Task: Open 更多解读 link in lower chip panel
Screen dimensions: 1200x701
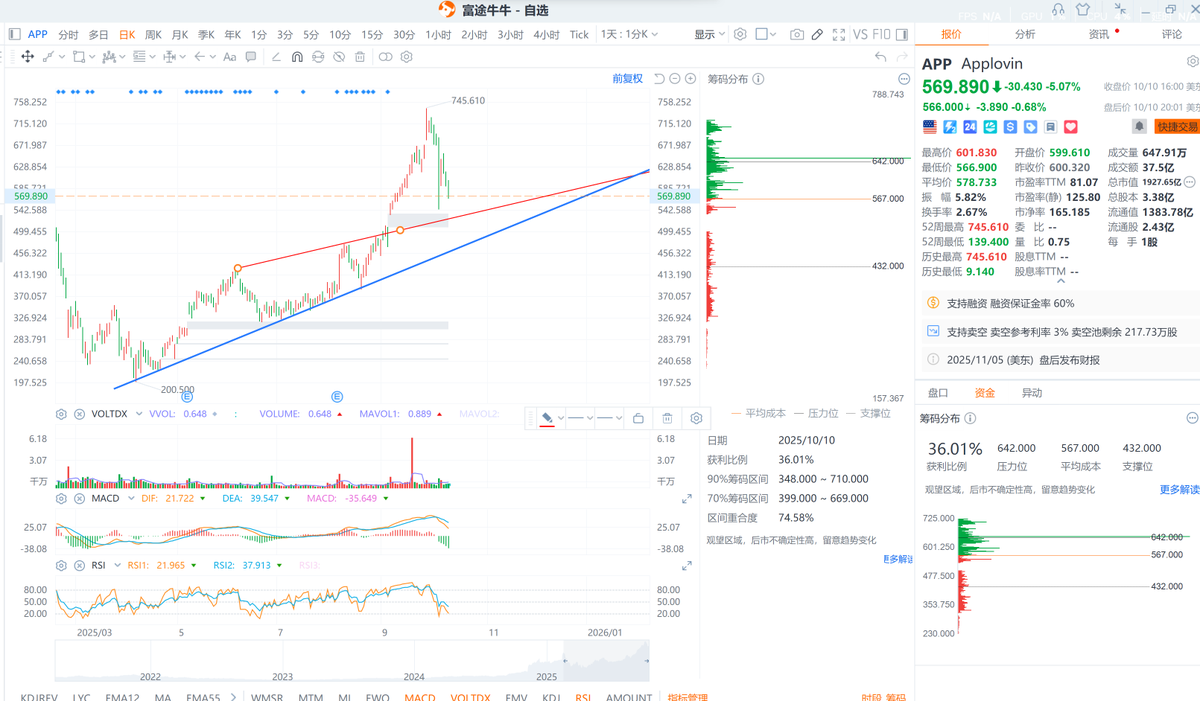Action: pyautogui.click(x=1180, y=490)
